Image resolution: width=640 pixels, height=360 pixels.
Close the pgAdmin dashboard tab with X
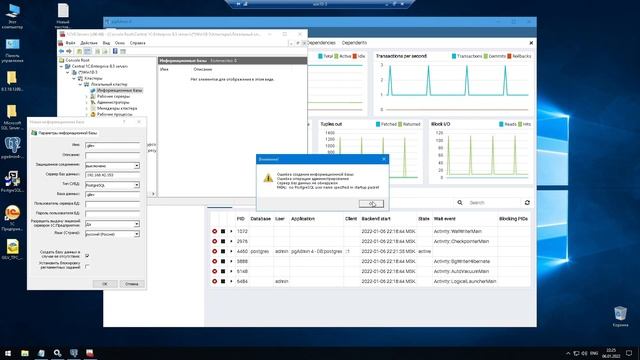coord(531,43)
